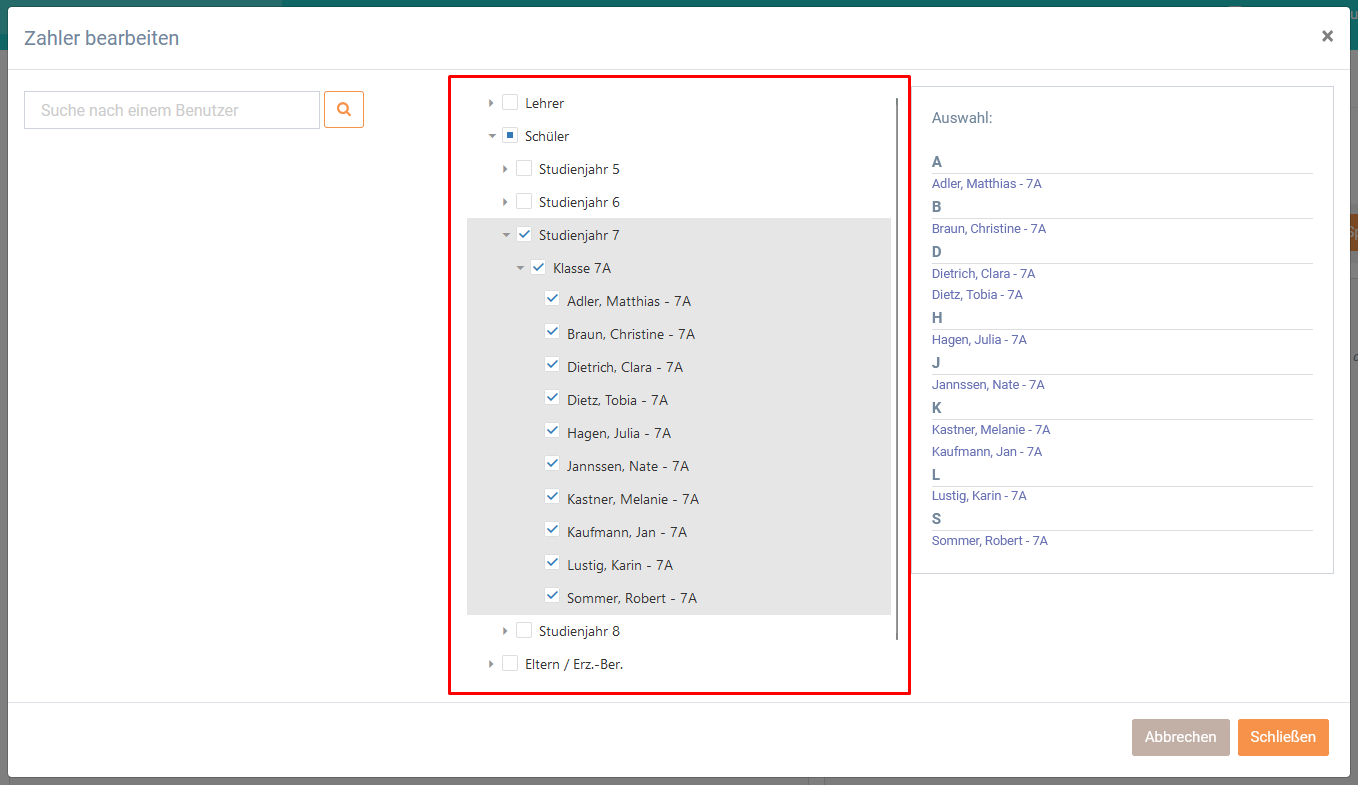The height and width of the screenshot is (785, 1358).
Task: Select the Studienjahr 7 tree label
Action: coord(579,235)
